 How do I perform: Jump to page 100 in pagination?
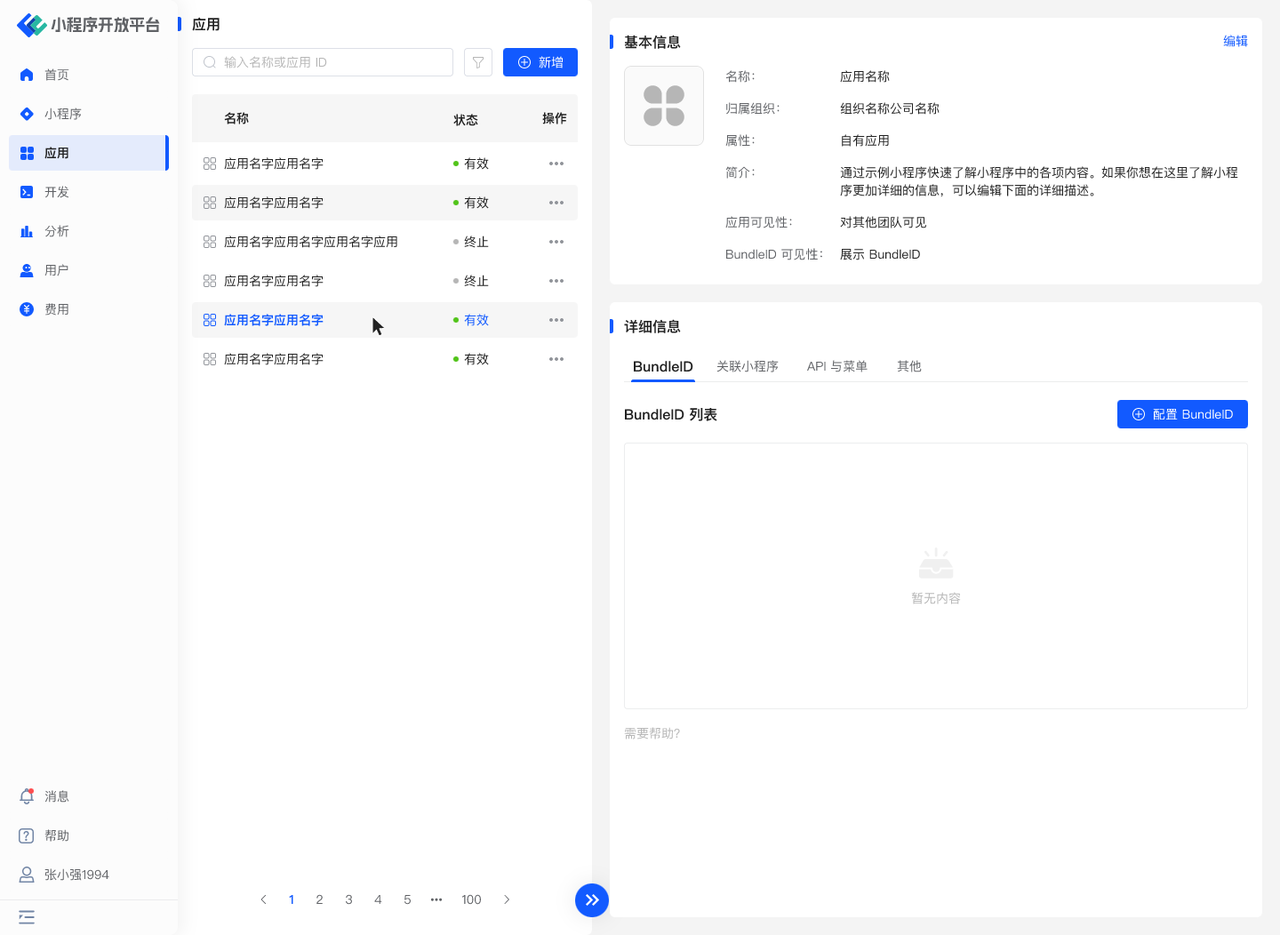[x=471, y=900]
